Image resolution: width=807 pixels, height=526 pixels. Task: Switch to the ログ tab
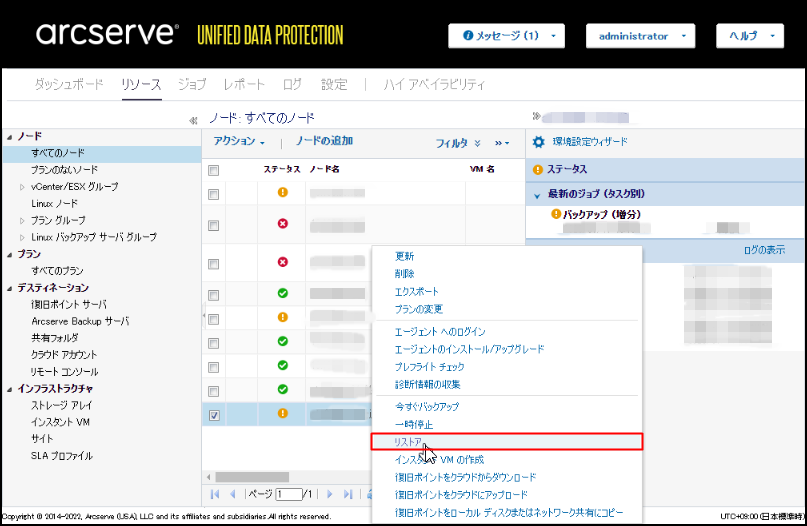pos(292,84)
